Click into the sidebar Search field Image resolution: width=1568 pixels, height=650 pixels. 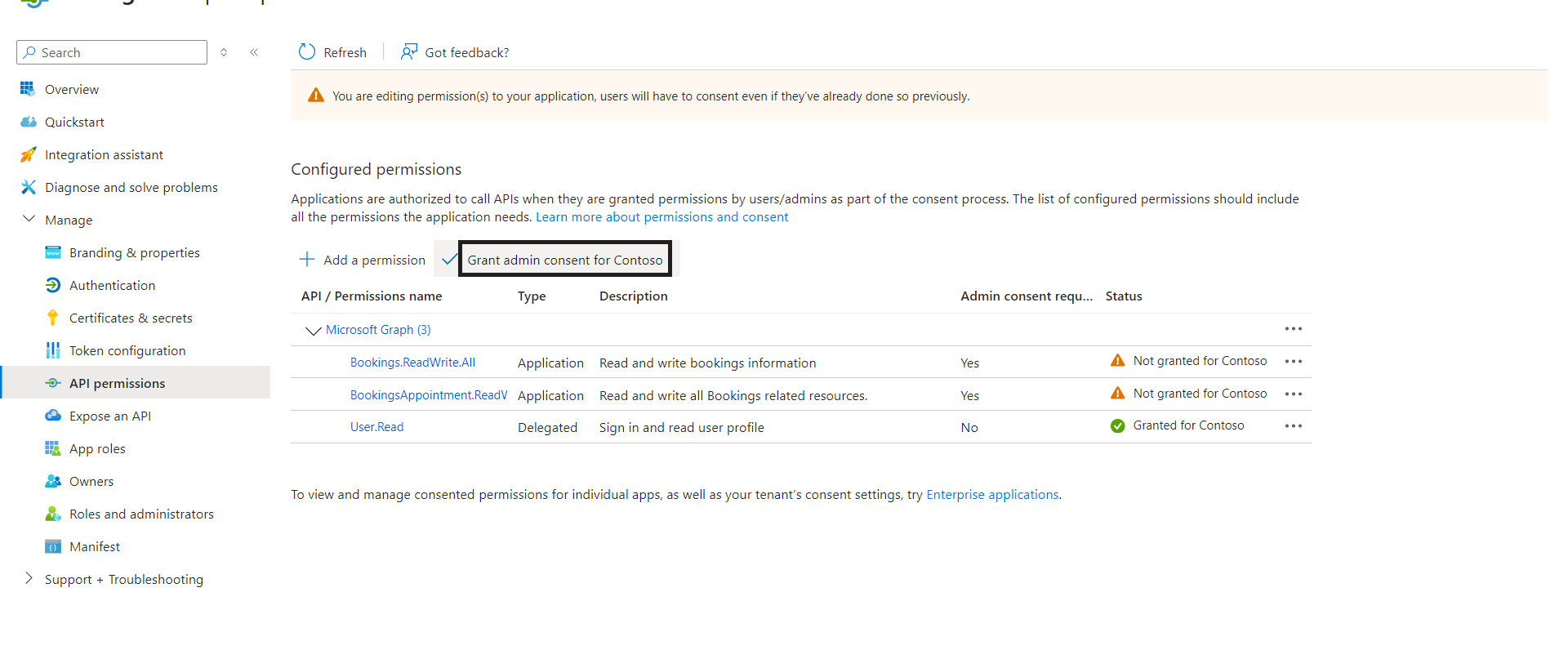click(112, 52)
